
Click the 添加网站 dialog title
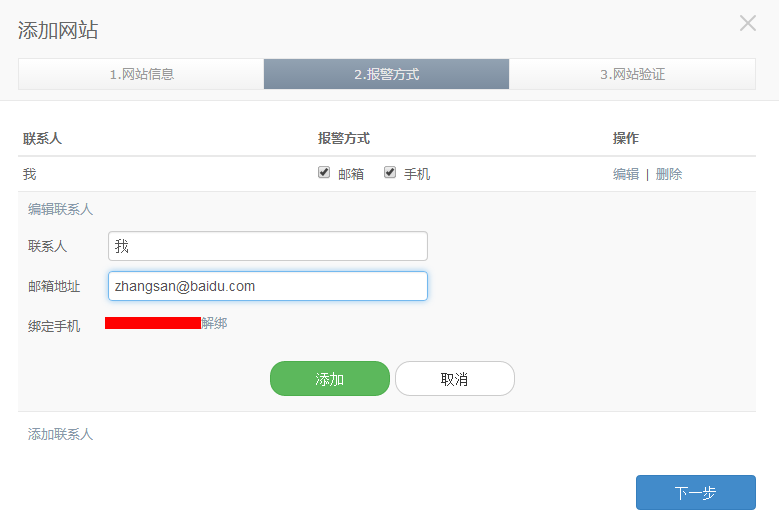coord(58,30)
